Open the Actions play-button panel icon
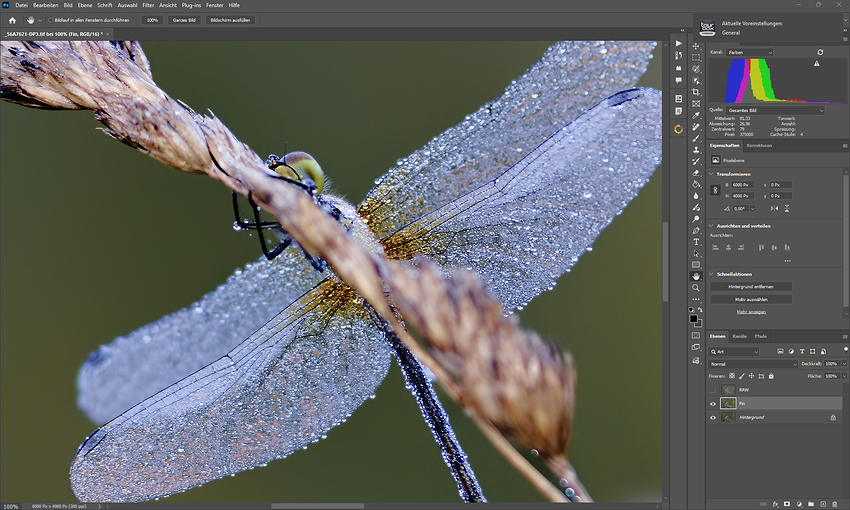Screen dimensions: 850x510 pyautogui.click(x=679, y=43)
